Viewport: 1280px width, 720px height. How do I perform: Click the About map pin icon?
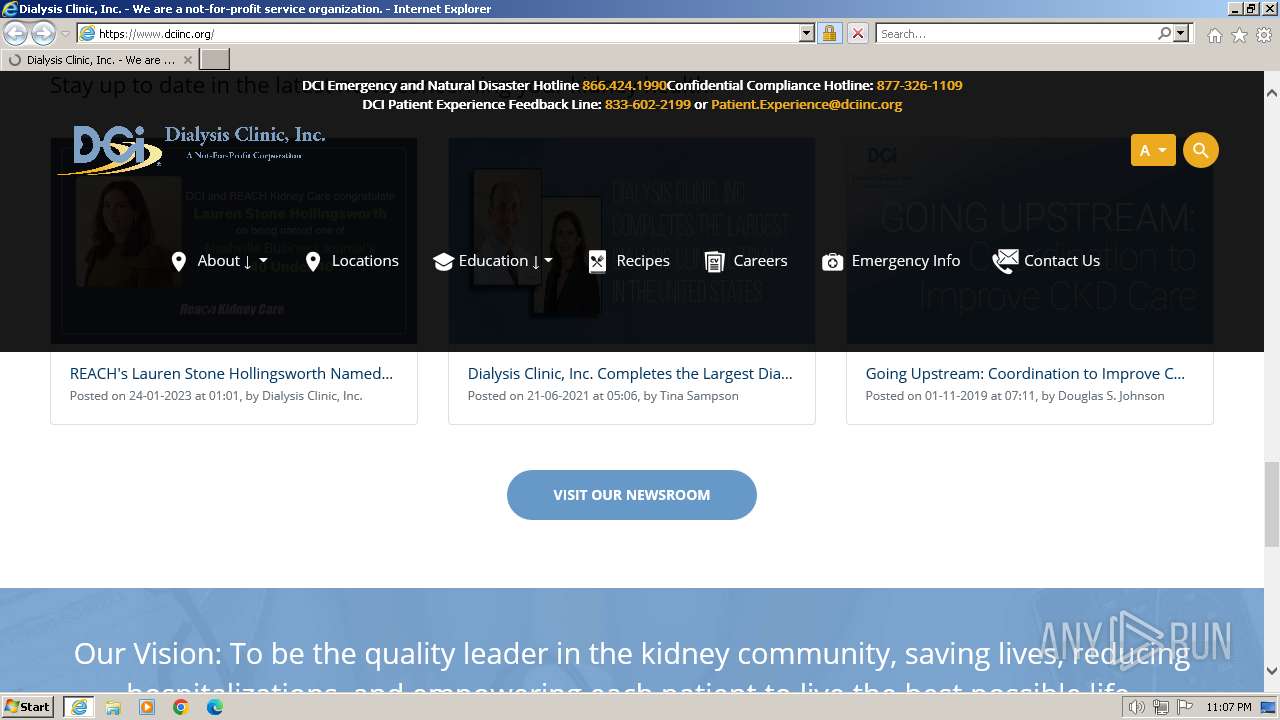[179, 261]
